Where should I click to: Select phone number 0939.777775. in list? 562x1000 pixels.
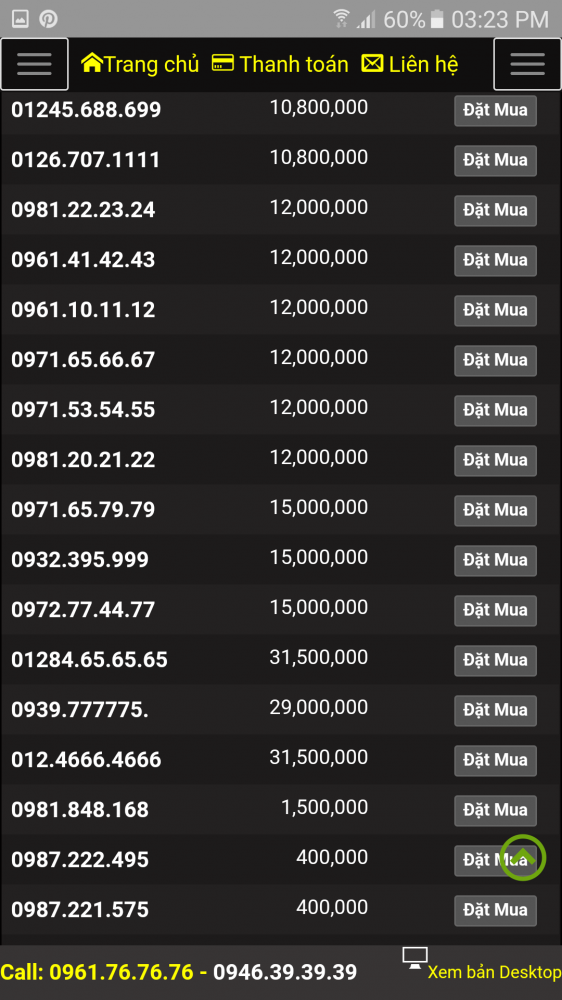(x=80, y=709)
